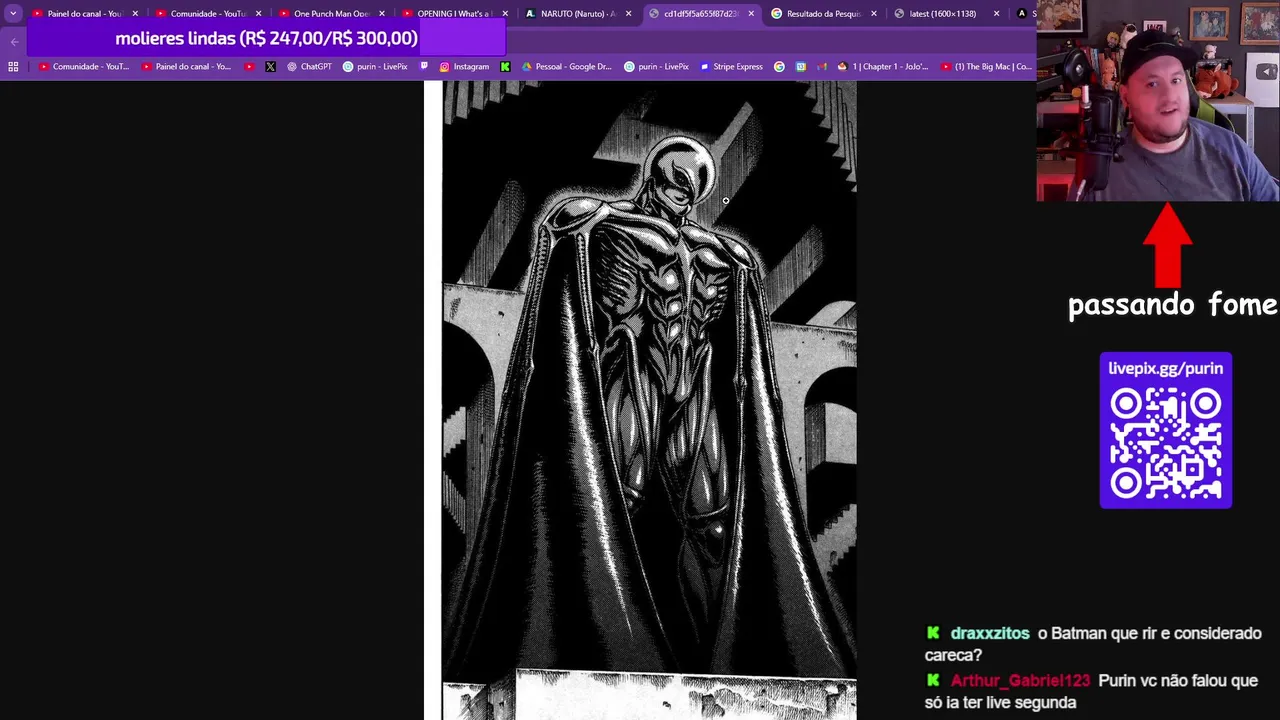
Task: Switch to 'Resultado da Pesquisa' Google tab
Action: (x=823, y=13)
